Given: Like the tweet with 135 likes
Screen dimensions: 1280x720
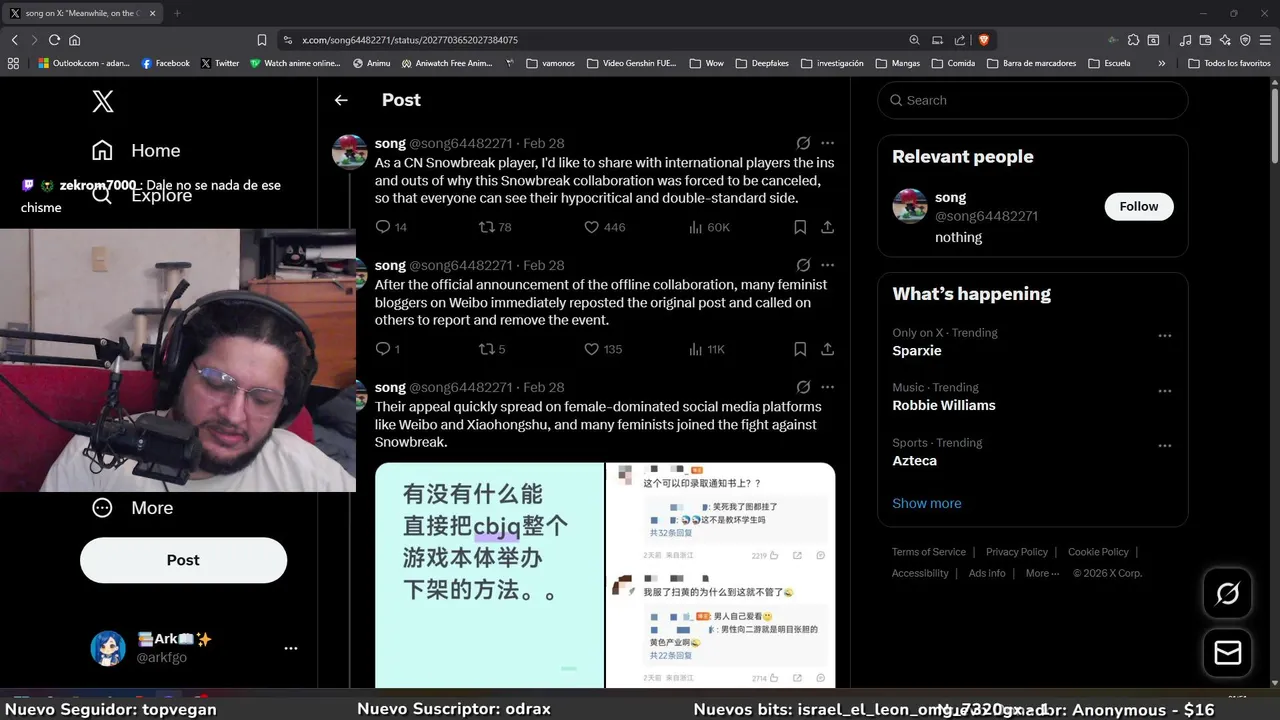Looking at the screenshot, I should click(x=603, y=349).
